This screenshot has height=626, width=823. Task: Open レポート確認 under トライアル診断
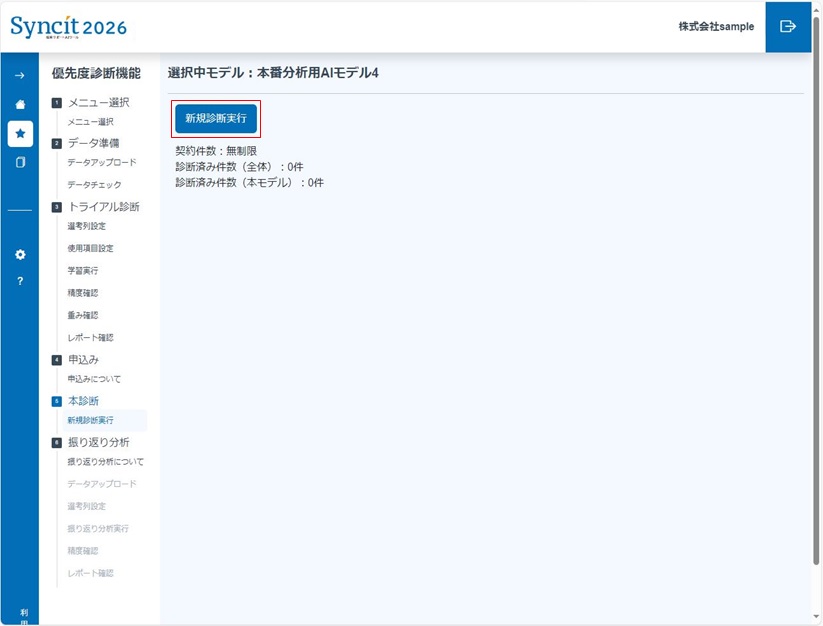tap(92, 336)
